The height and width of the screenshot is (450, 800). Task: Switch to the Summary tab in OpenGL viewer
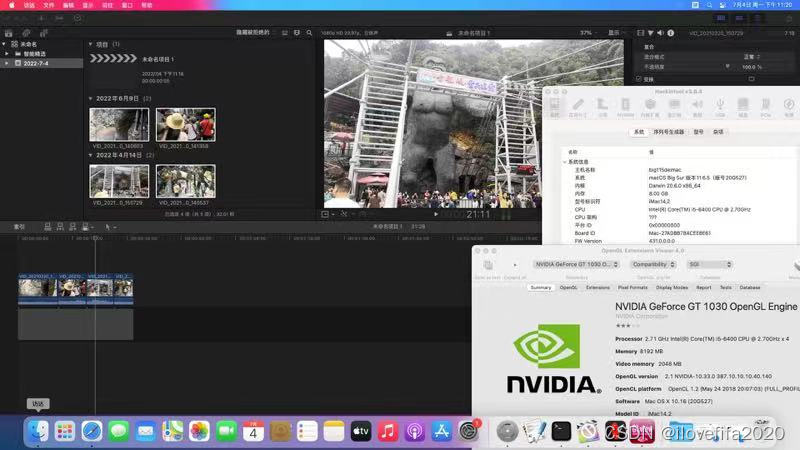tap(541, 288)
